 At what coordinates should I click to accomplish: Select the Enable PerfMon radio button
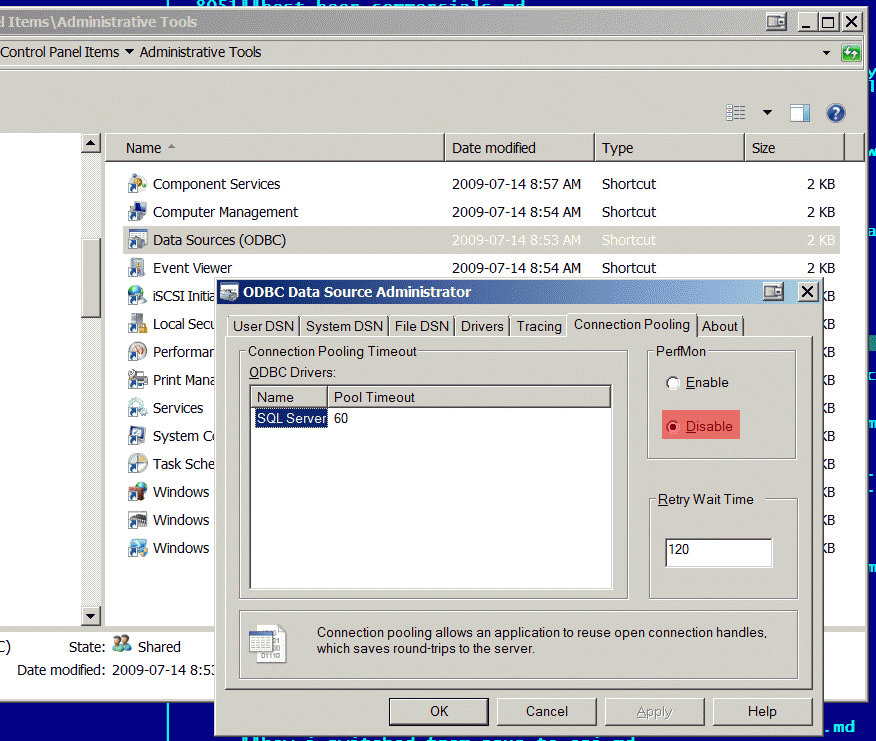[673, 383]
